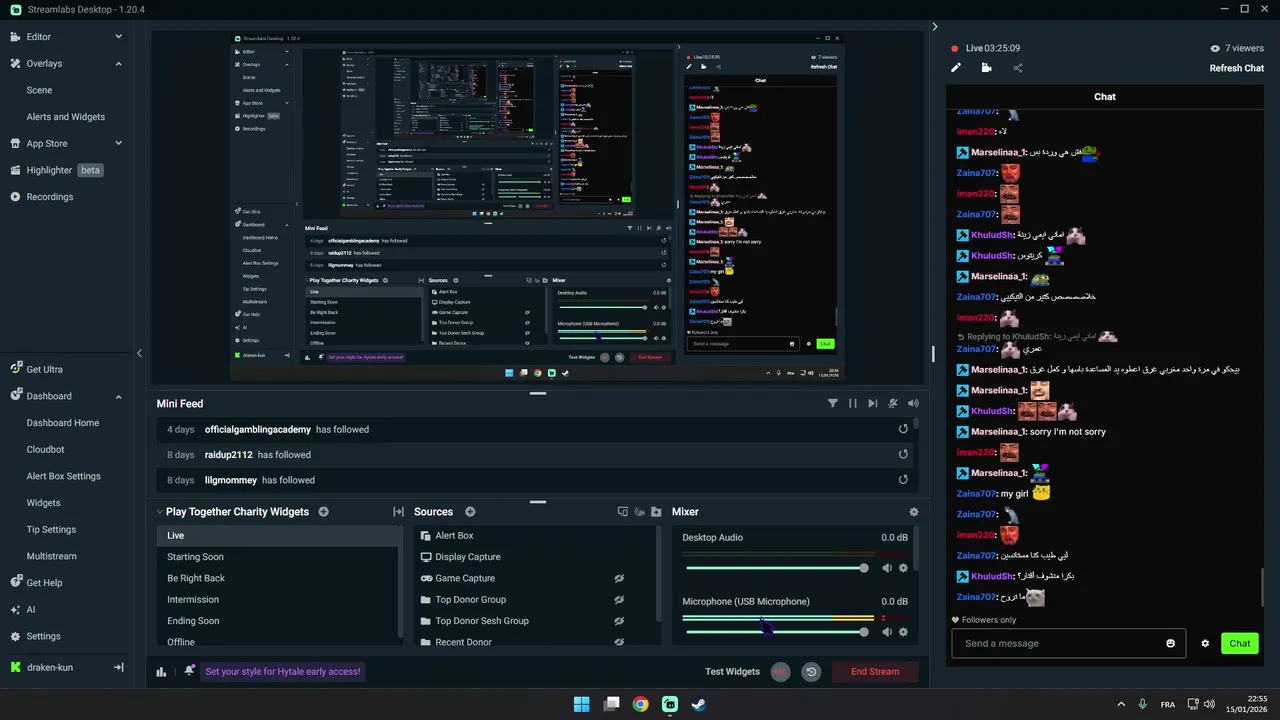The width and height of the screenshot is (1280, 720).
Task: Add a source folder icon
Action: (656, 512)
